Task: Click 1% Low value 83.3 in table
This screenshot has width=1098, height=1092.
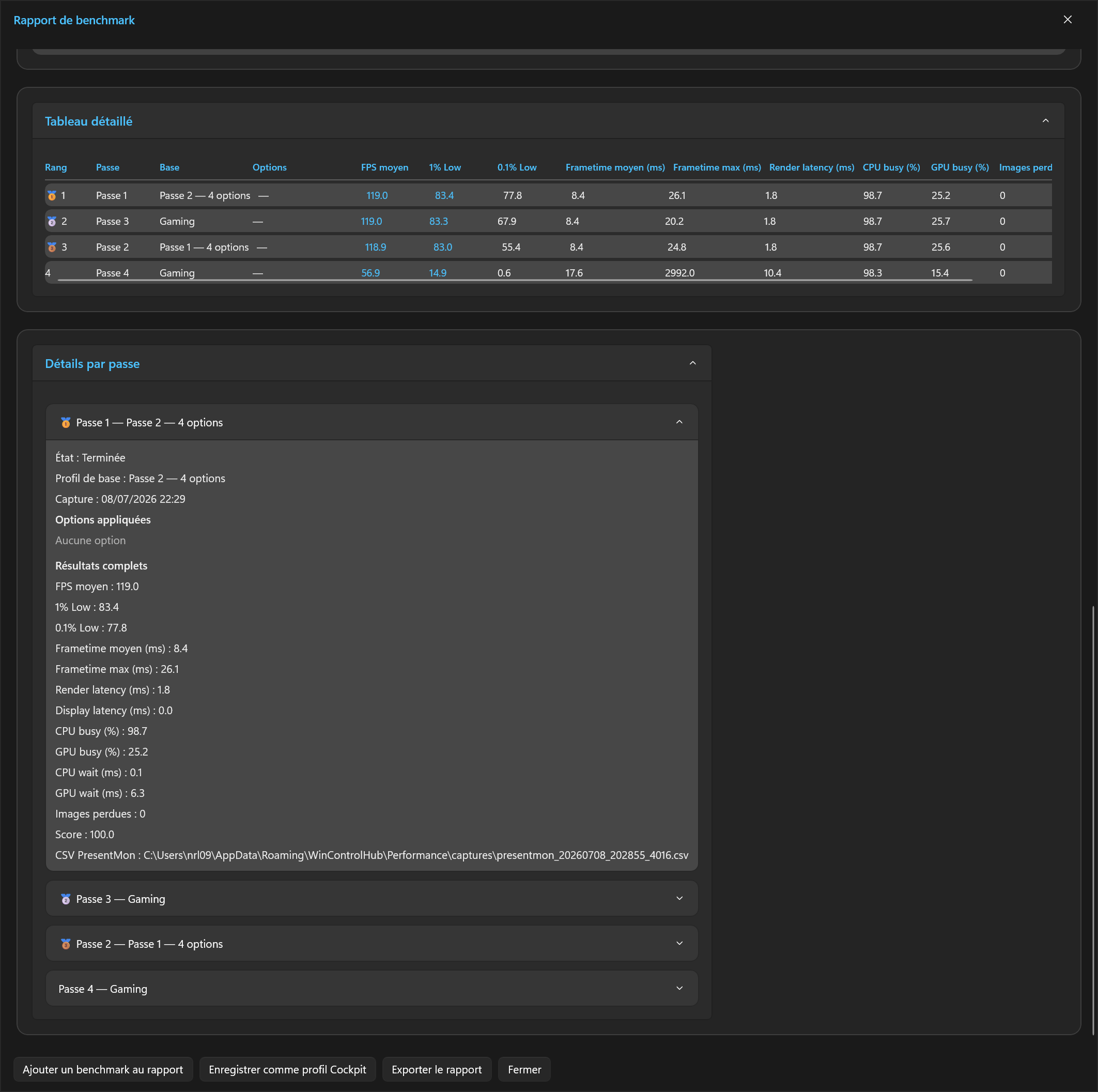Action: click(438, 221)
